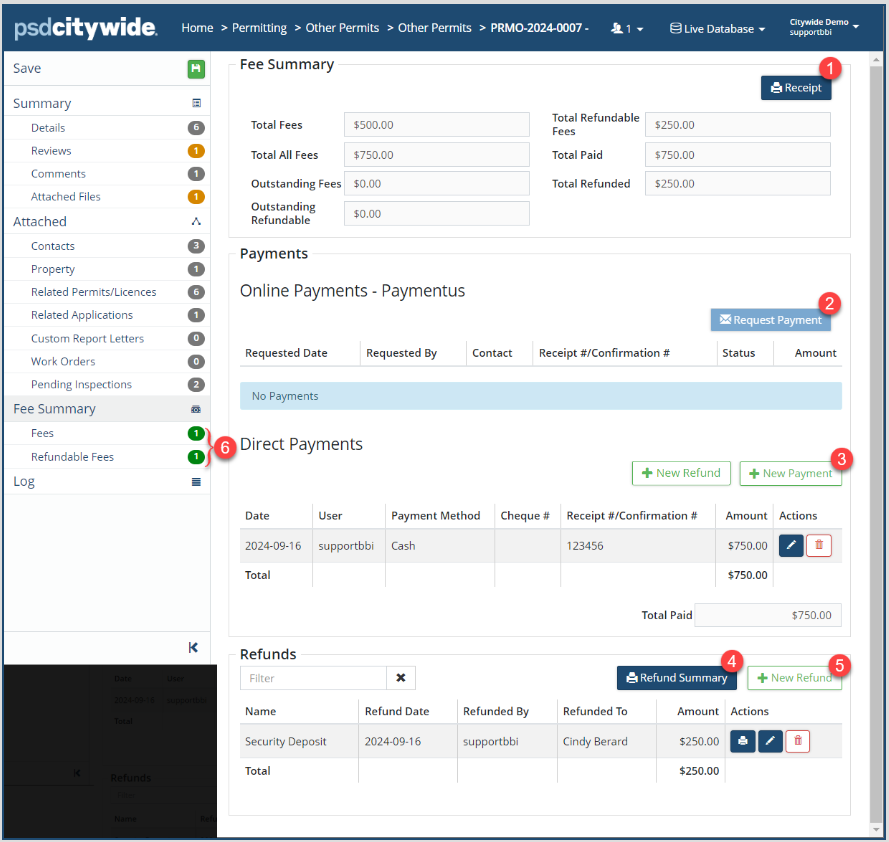Click the Cindy Berard cell
Screen dimensions: 889x842
[x=595, y=741]
